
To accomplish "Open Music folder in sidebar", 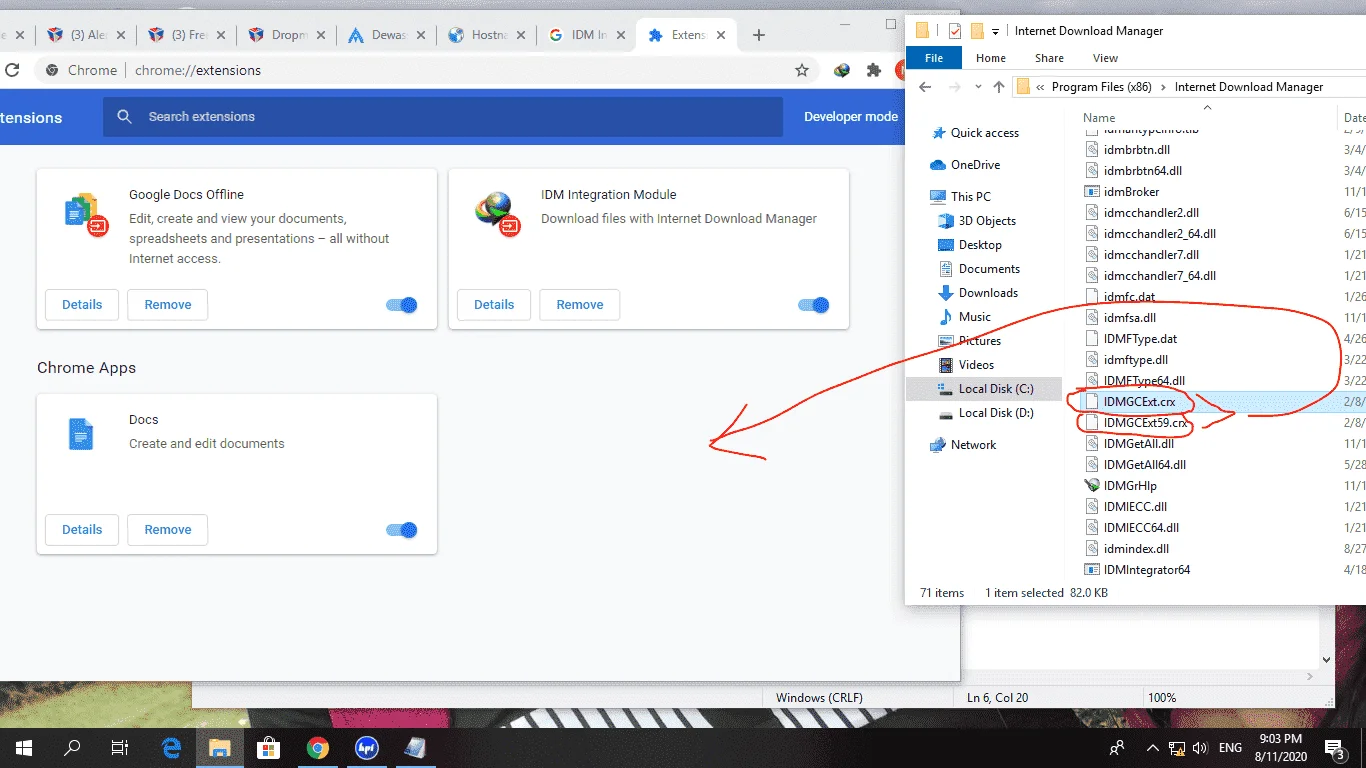I will [x=974, y=317].
